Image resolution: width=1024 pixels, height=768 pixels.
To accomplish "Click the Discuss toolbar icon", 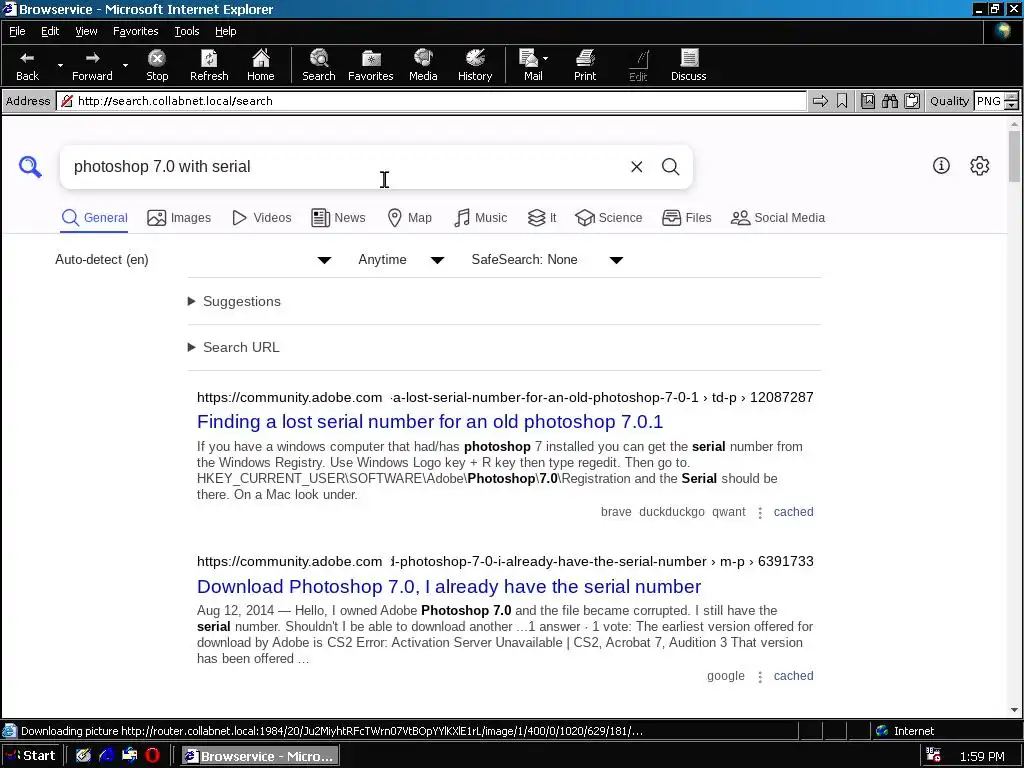I will coord(688,65).
